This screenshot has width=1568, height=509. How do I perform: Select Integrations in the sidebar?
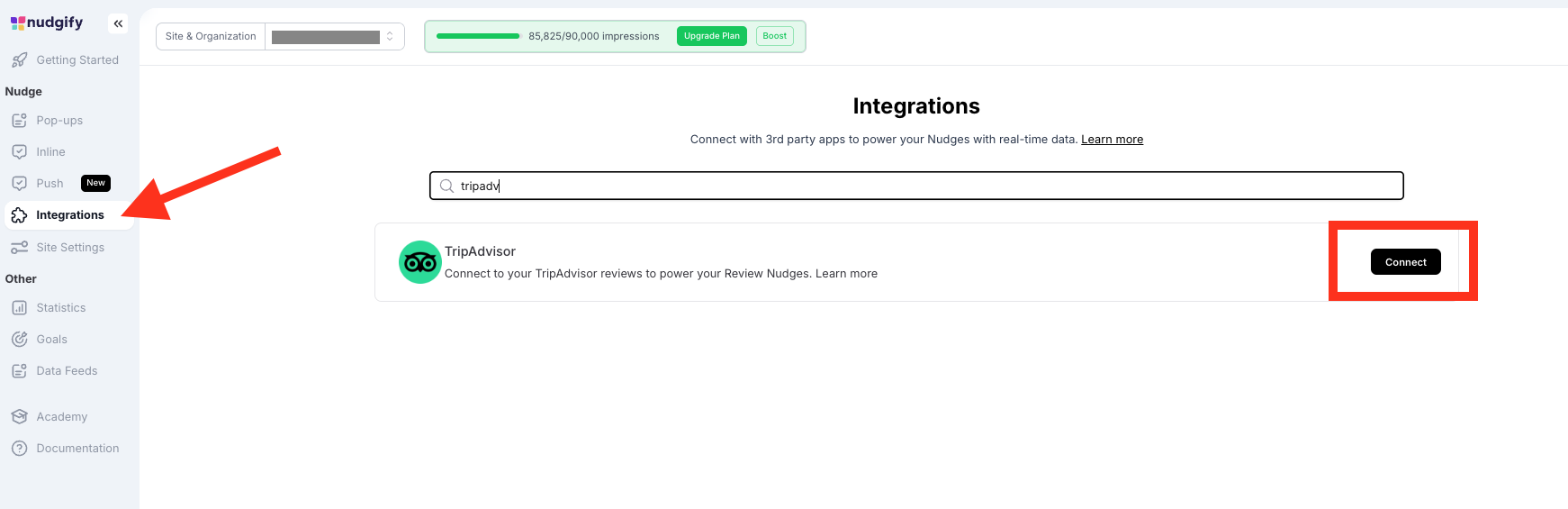69,215
